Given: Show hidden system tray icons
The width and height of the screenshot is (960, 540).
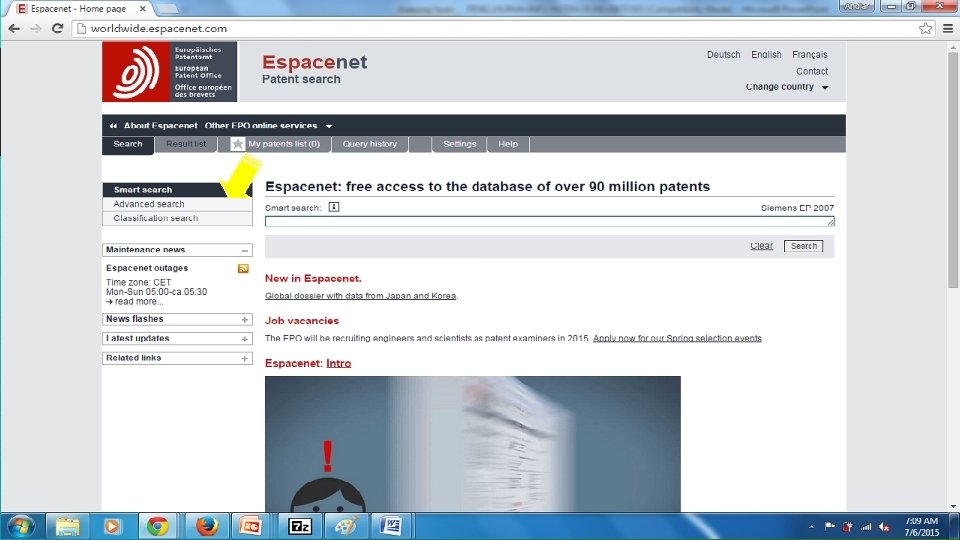Looking at the screenshot, I should pos(811,527).
